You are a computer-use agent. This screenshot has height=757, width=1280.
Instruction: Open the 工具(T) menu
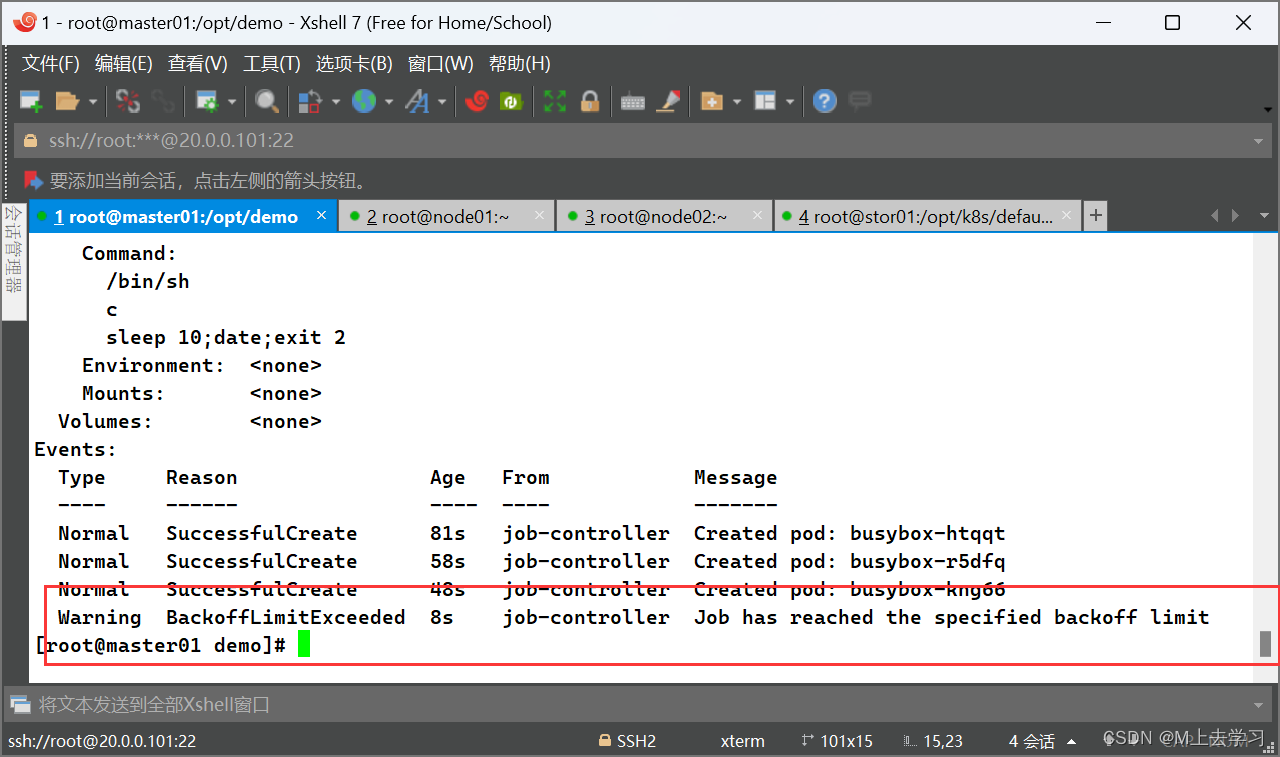[272, 64]
